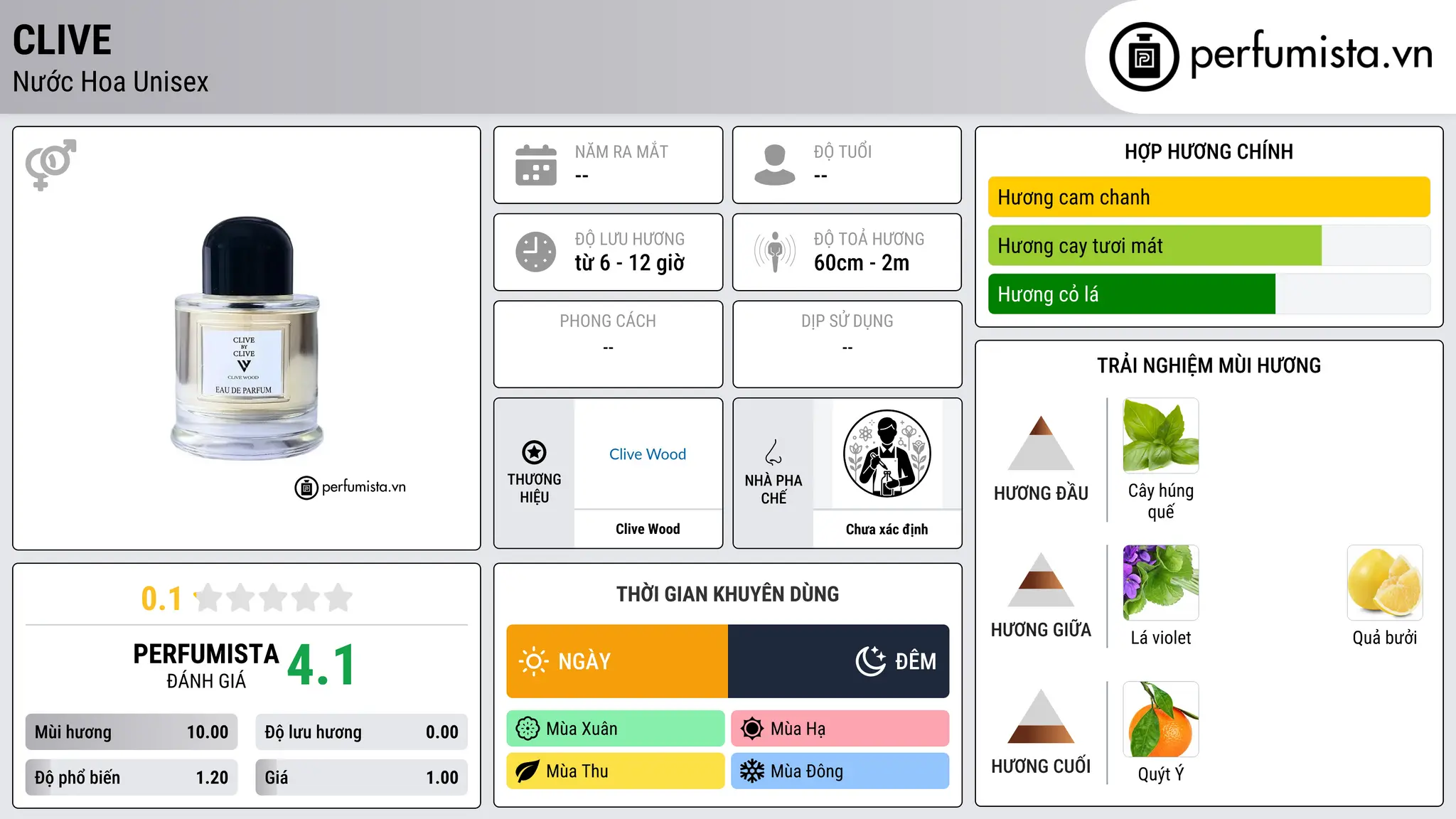Viewport: 1456px width, 819px height.
Task: Select the Mùa Đông season chip
Action: point(840,771)
